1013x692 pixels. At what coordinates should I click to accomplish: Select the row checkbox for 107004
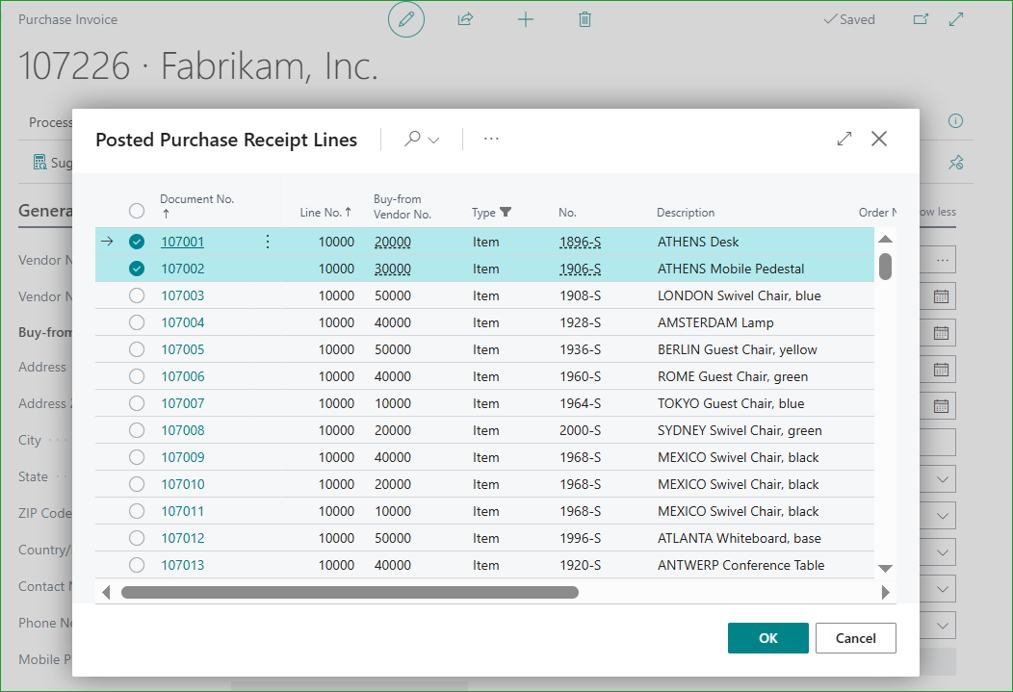[136, 322]
